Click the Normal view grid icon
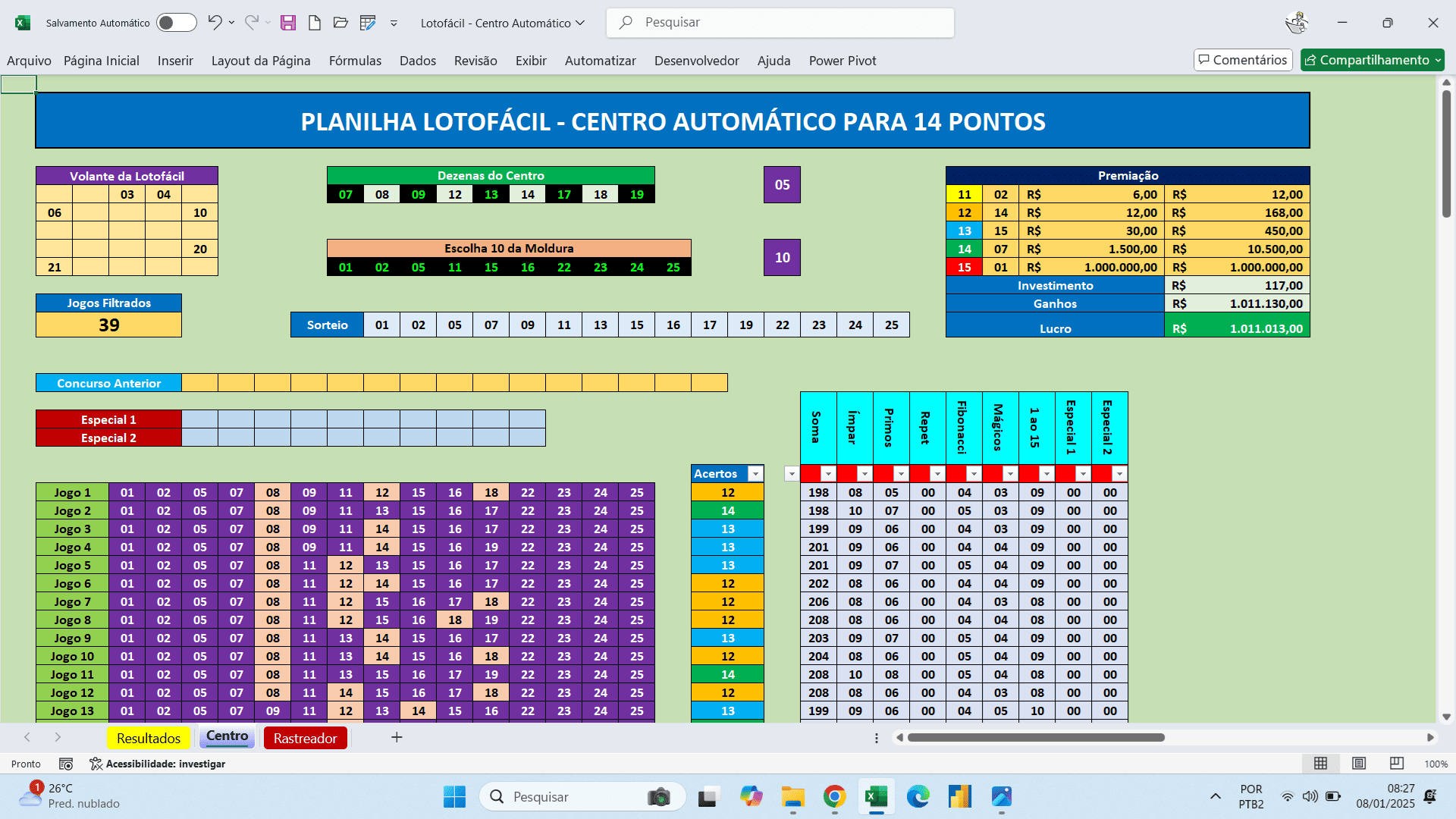Image resolution: width=1456 pixels, height=819 pixels. (1320, 763)
